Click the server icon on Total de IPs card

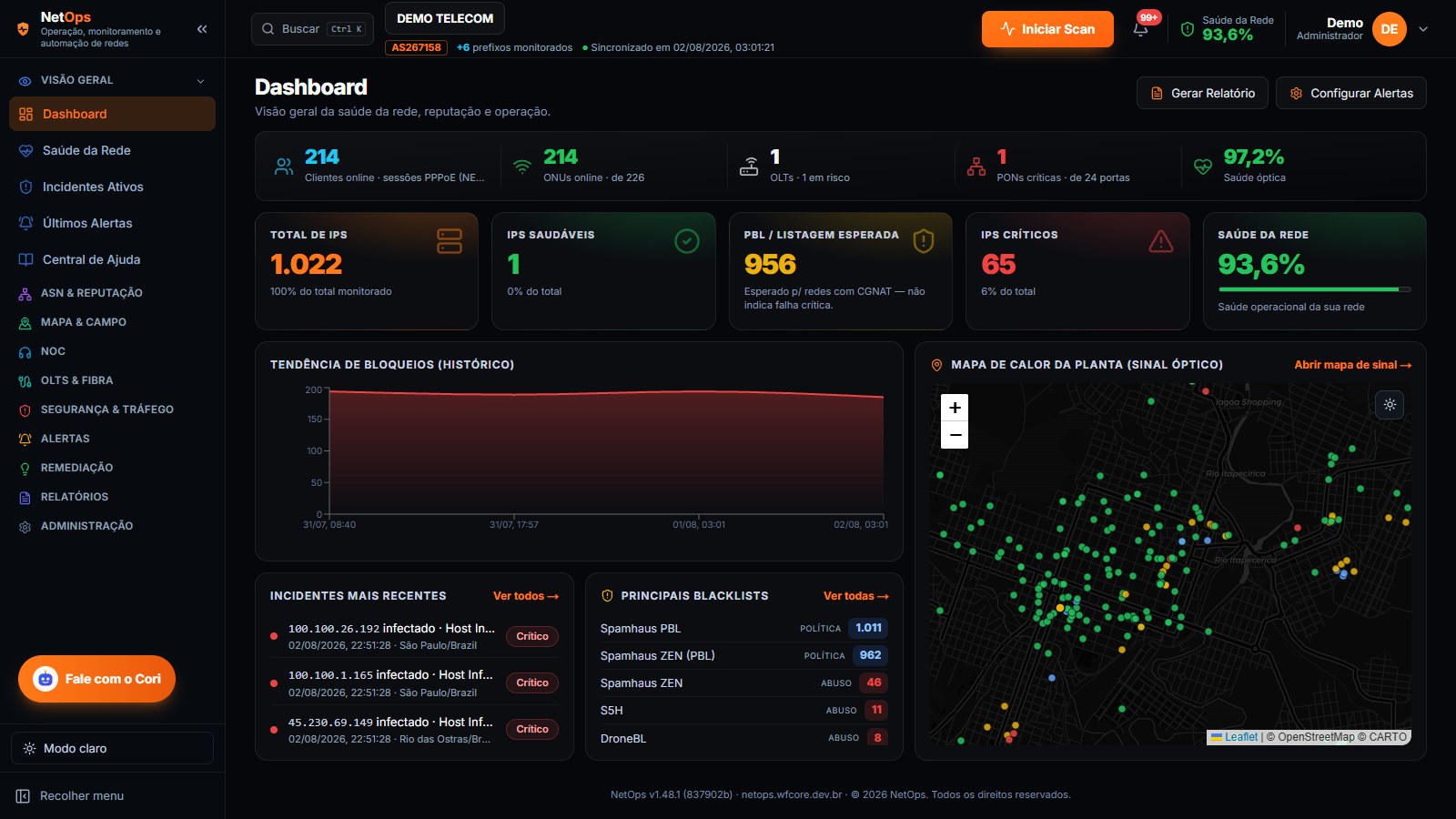(x=450, y=241)
